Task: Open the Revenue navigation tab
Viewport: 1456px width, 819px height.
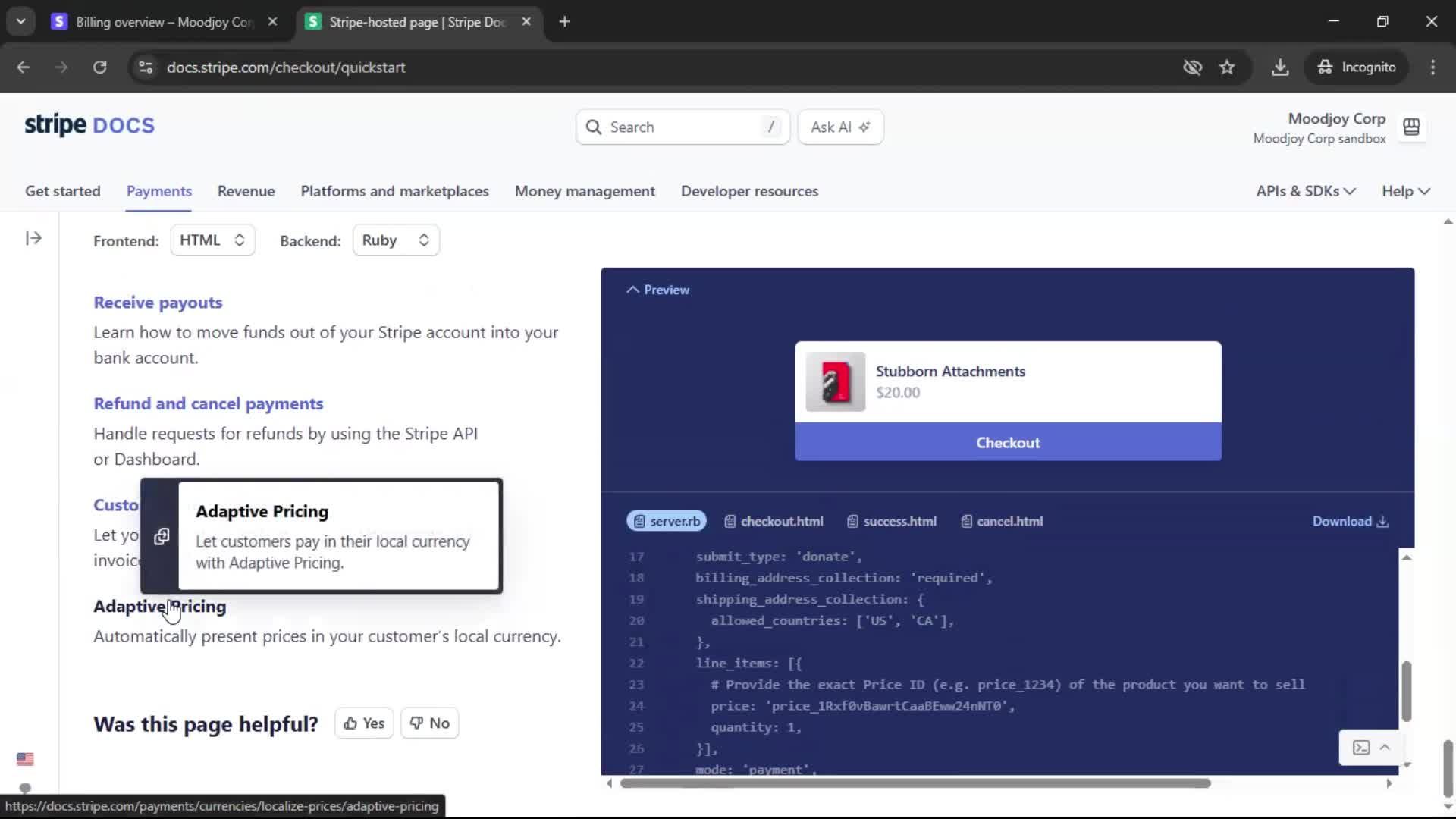Action: coord(246,191)
